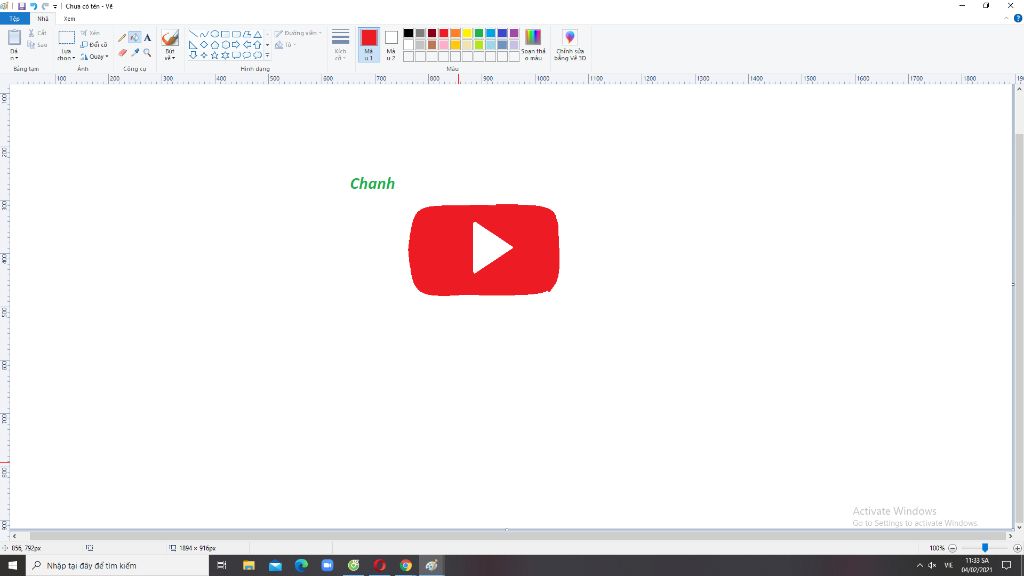Click the Save icon in quick access toolbar
Image resolution: width=1024 pixels, height=576 pixels.
point(22,6)
